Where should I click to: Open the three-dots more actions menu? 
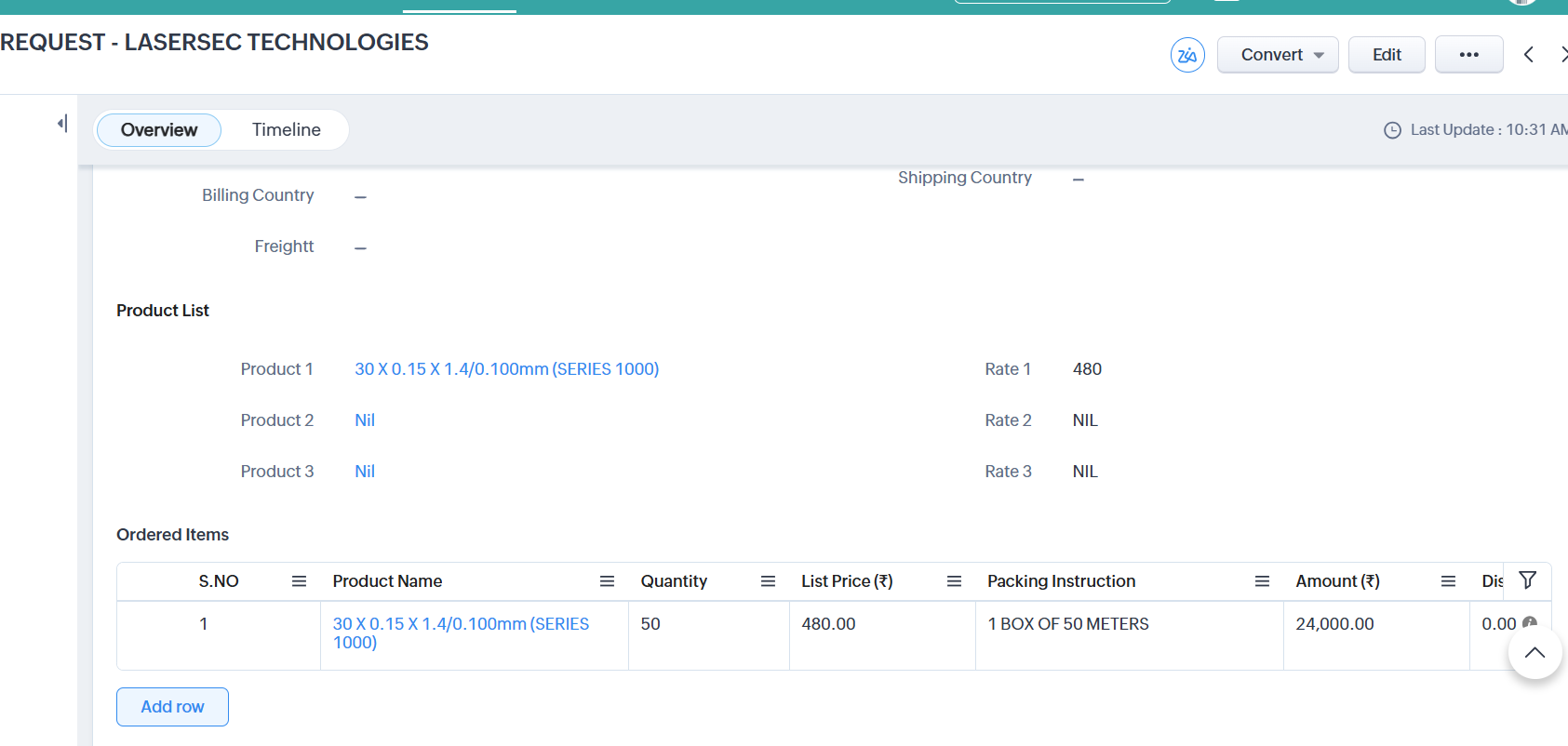pyautogui.click(x=1468, y=55)
